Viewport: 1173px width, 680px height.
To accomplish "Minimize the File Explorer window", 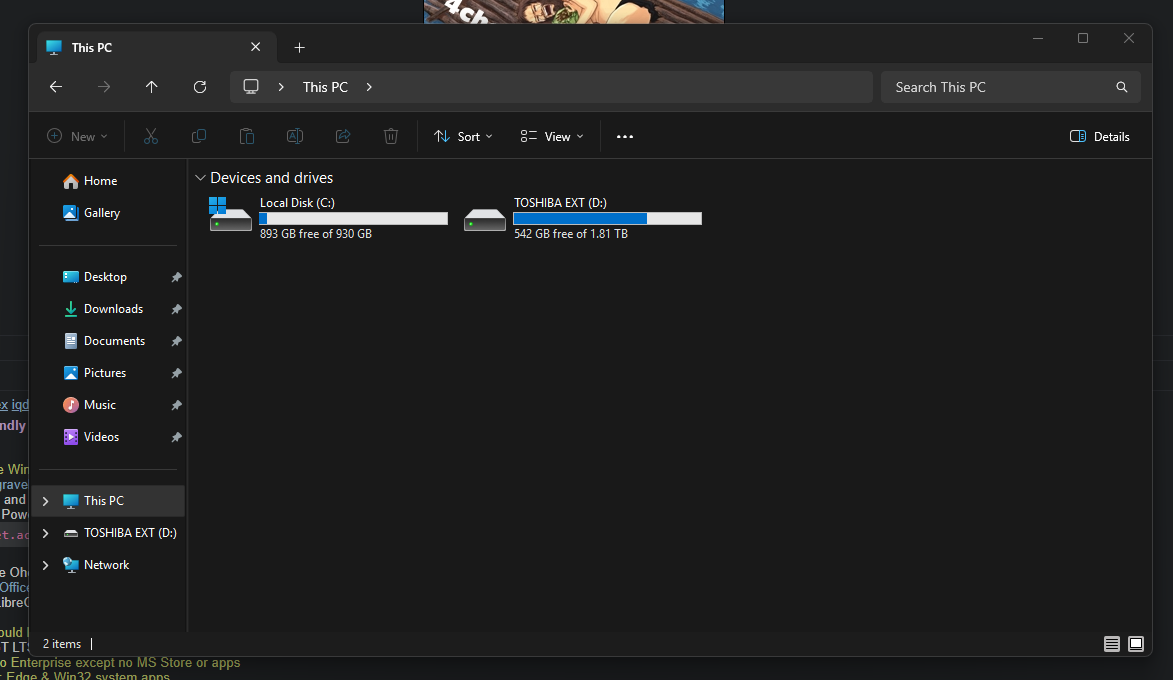I will coord(1038,38).
